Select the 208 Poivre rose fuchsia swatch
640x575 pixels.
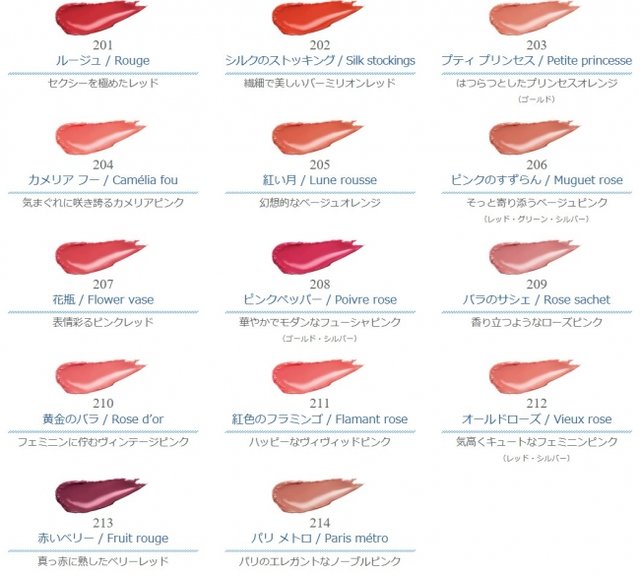coord(317,257)
